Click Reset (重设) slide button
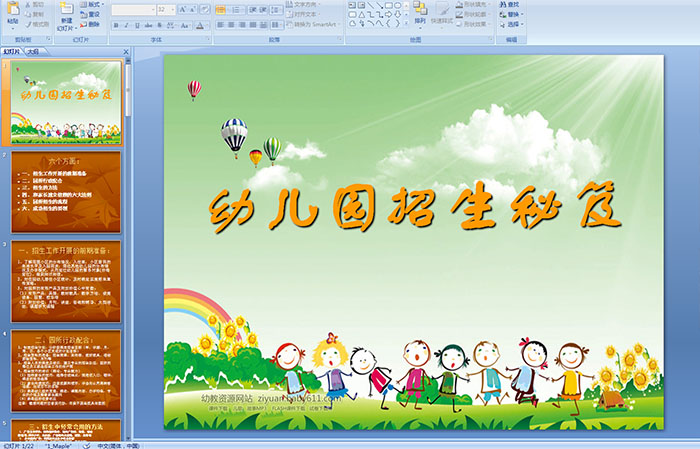Viewport: 700px width, 449px height. coord(90,14)
